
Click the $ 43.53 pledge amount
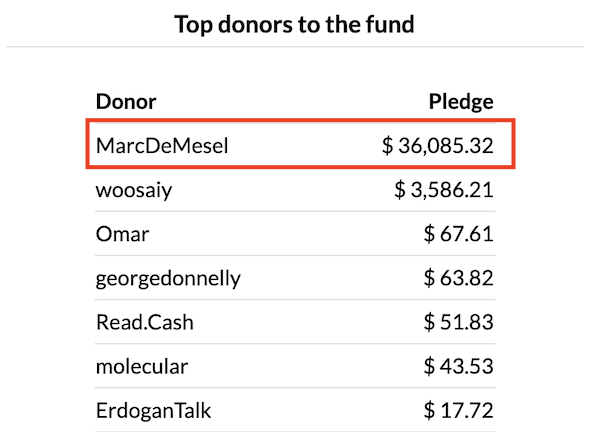(458, 367)
